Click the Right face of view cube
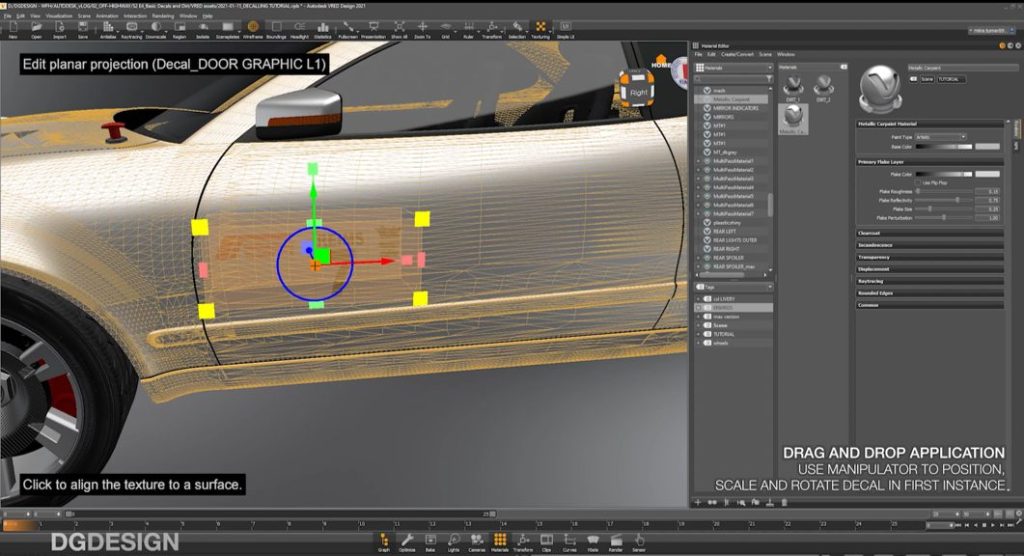Image resolution: width=1024 pixels, height=556 pixels. pos(638,92)
